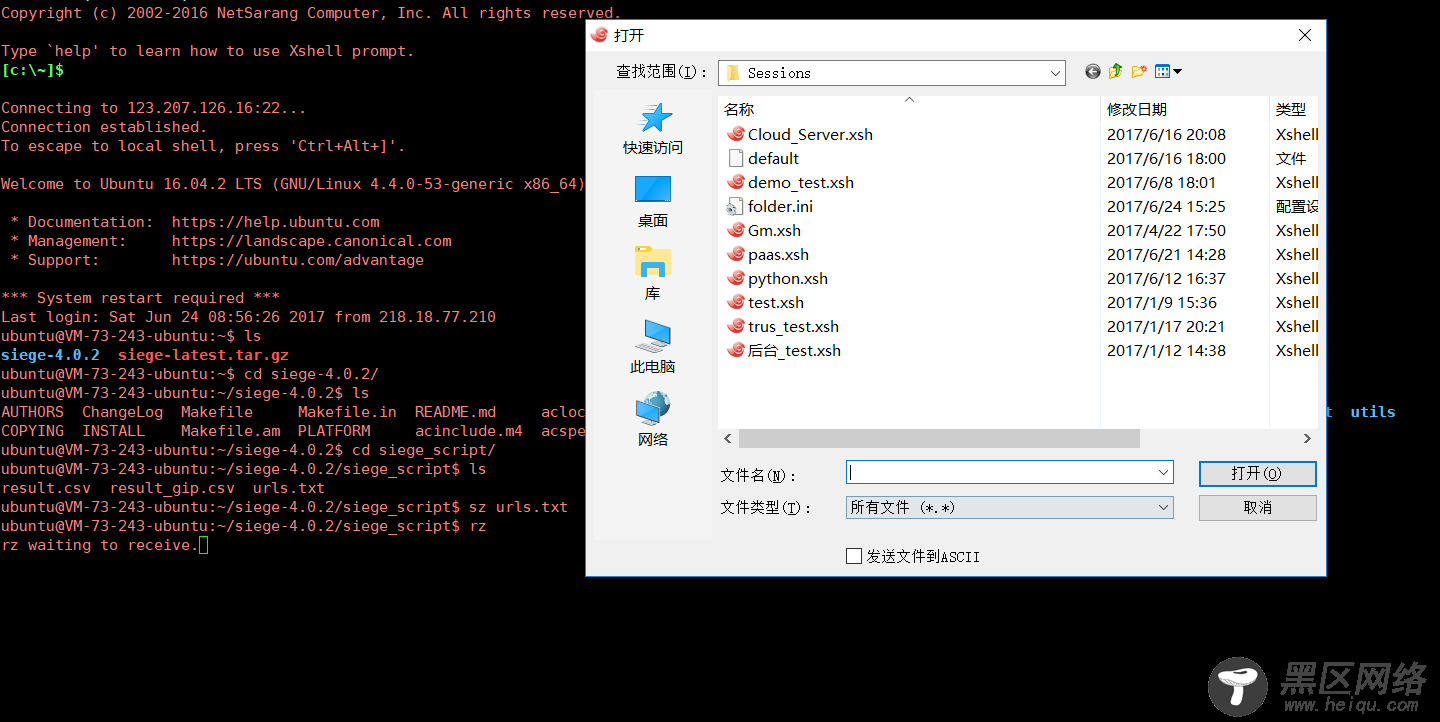The height and width of the screenshot is (722, 1440).
Task: Click the horizontal scrollbar thumb in file list
Action: click(x=939, y=438)
